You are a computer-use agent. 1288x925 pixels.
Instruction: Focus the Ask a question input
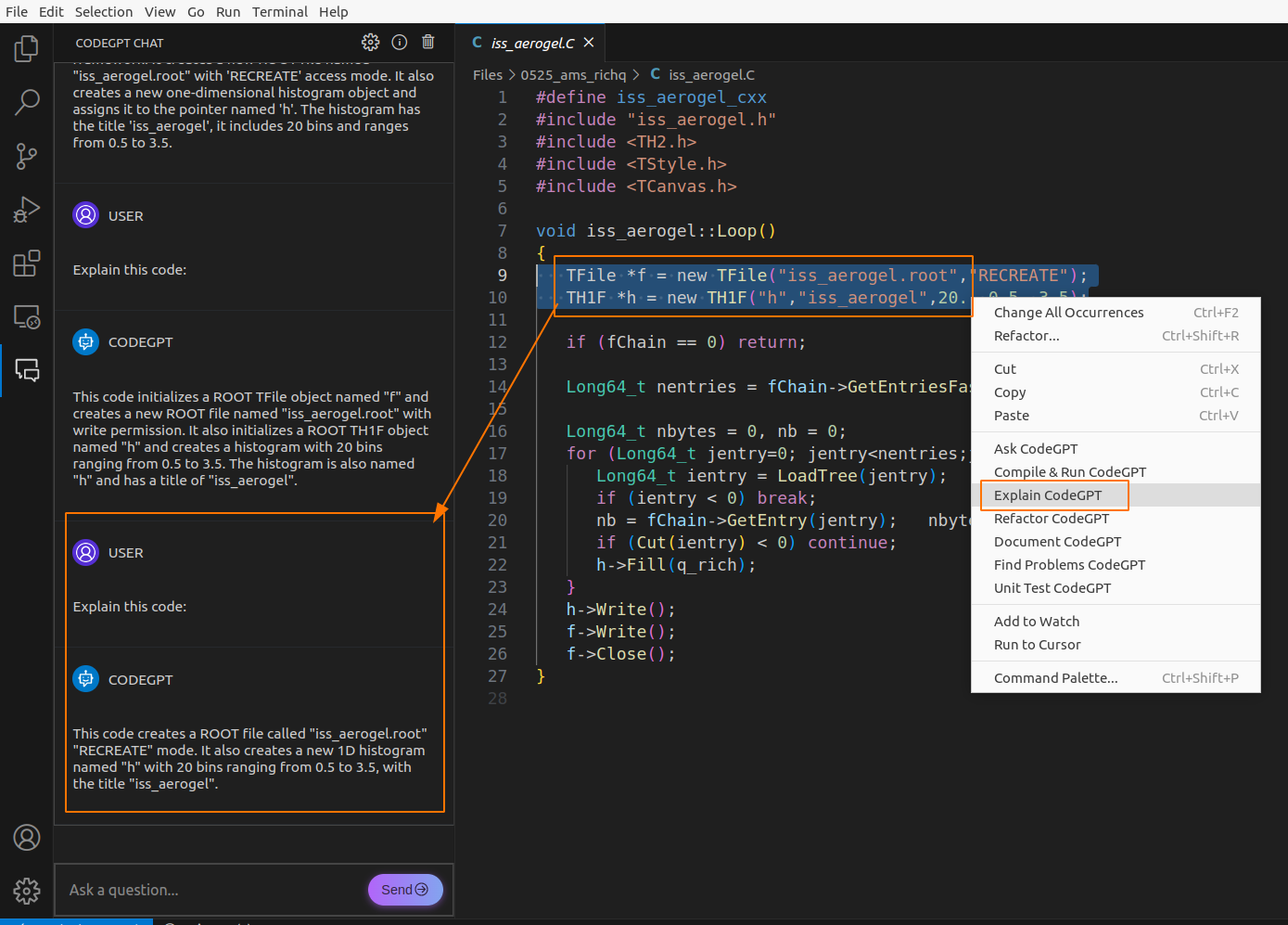click(x=213, y=890)
